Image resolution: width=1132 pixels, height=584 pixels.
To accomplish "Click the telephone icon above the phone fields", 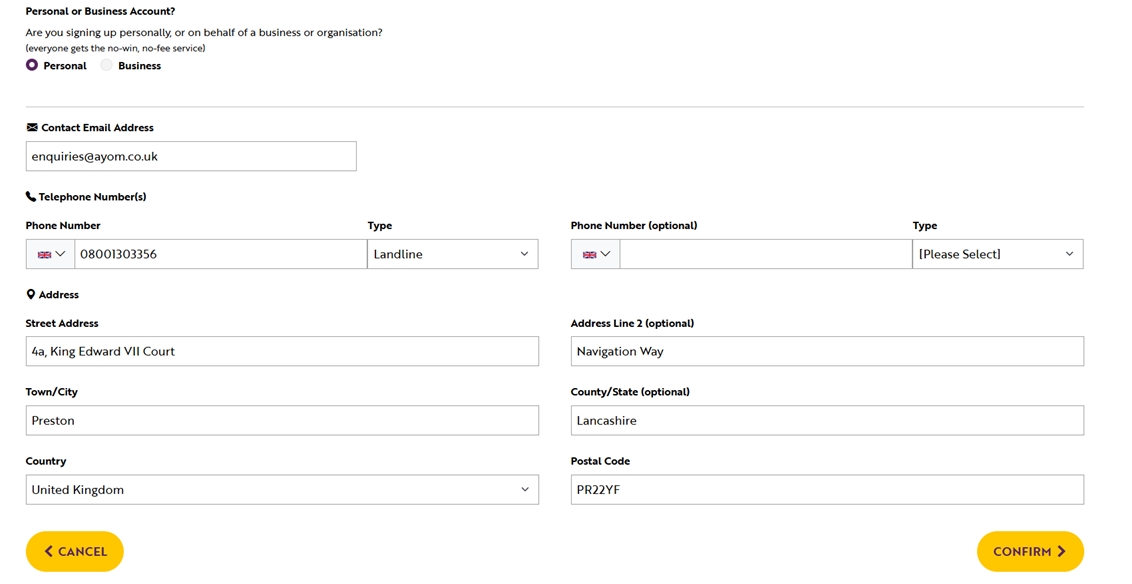I will point(31,196).
